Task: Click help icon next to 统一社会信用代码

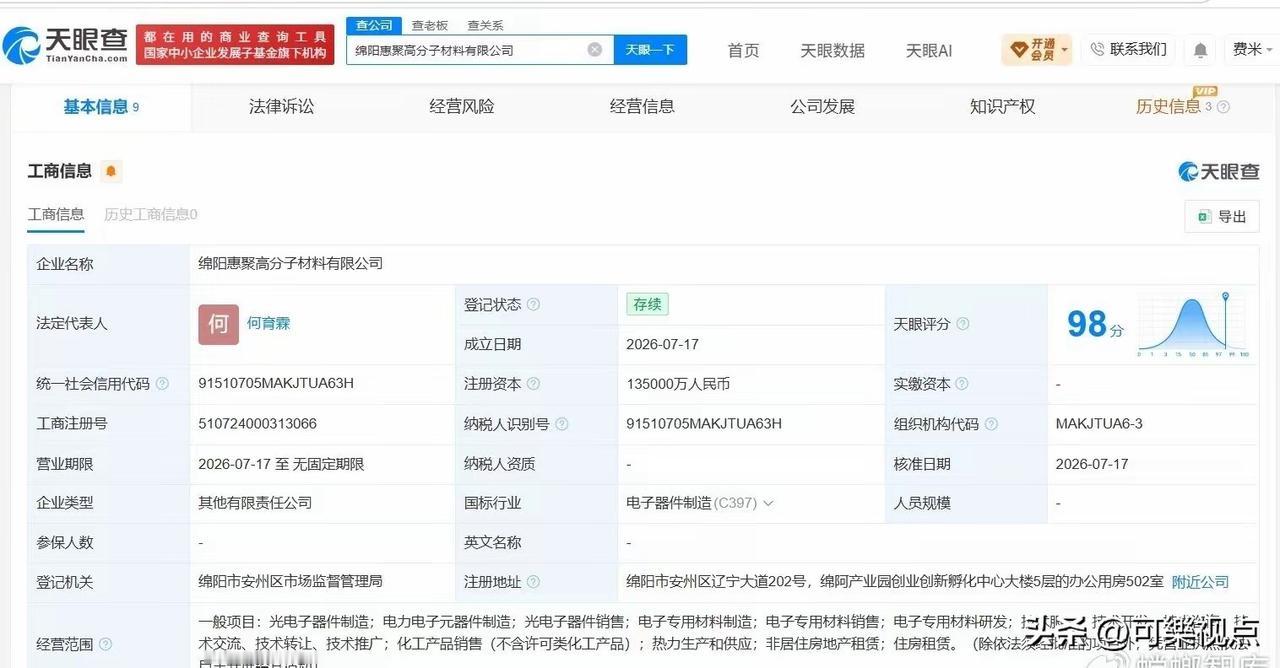Action: (x=162, y=384)
